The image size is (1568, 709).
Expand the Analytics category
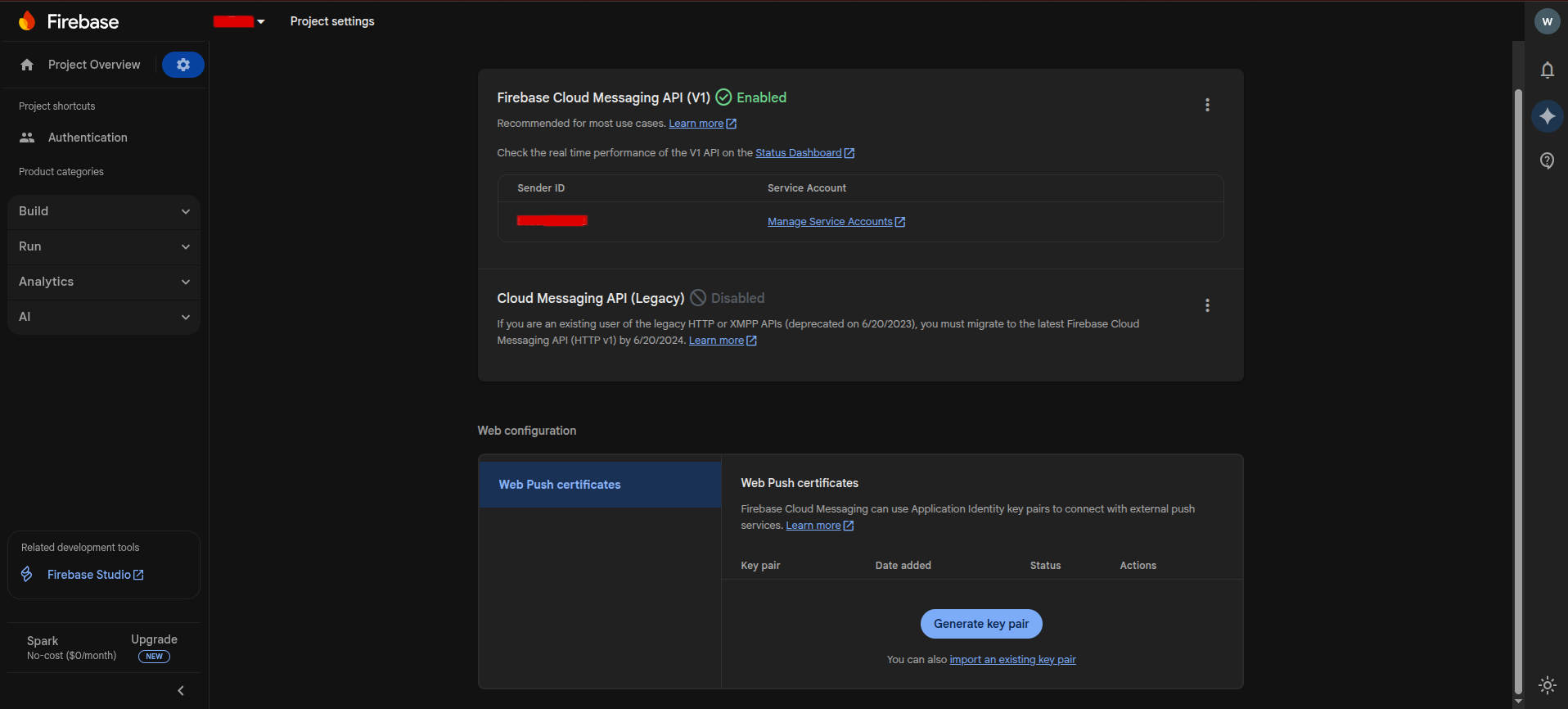pyautogui.click(x=104, y=282)
